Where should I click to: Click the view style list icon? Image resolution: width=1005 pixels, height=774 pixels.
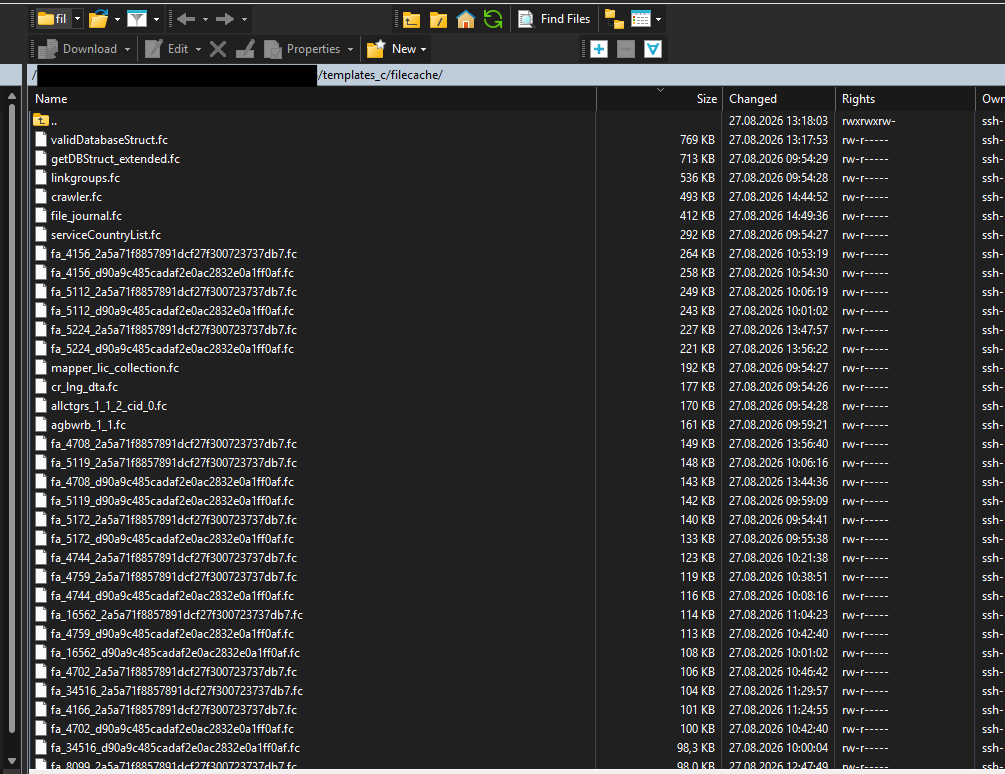pyautogui.click(x=640, y=19)
